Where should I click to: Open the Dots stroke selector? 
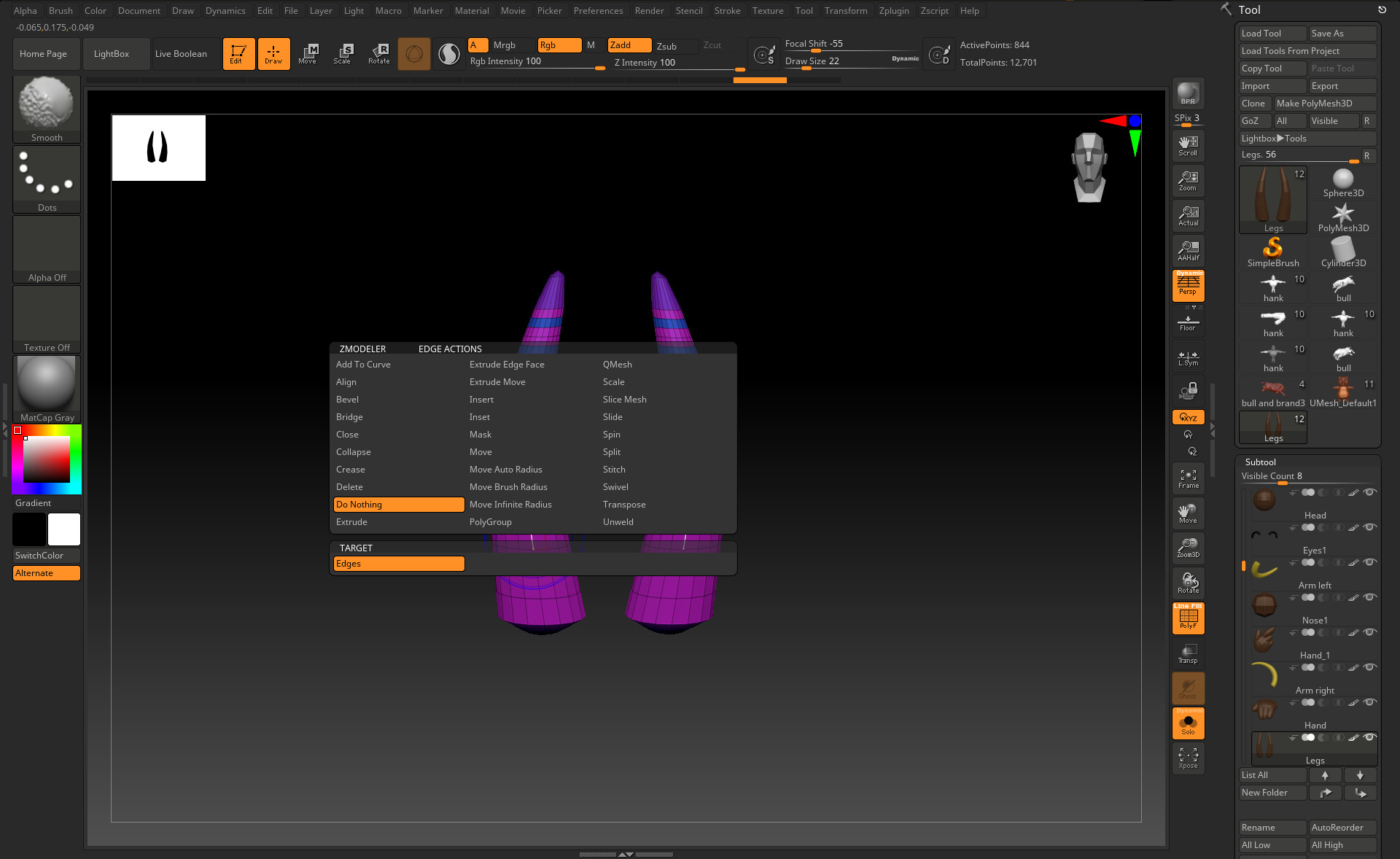(47, 179)
